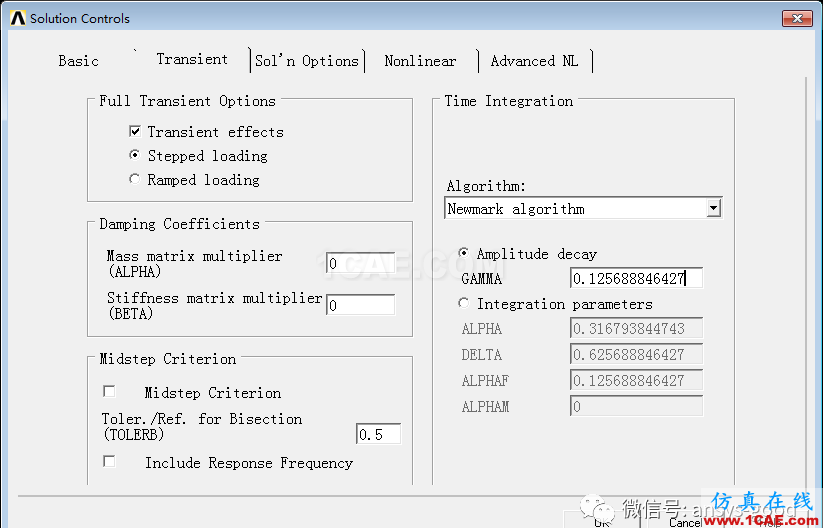The width and height of the screenshot is (823, 528).
Task: Open the Advanced NL tab
Action: 534,61
